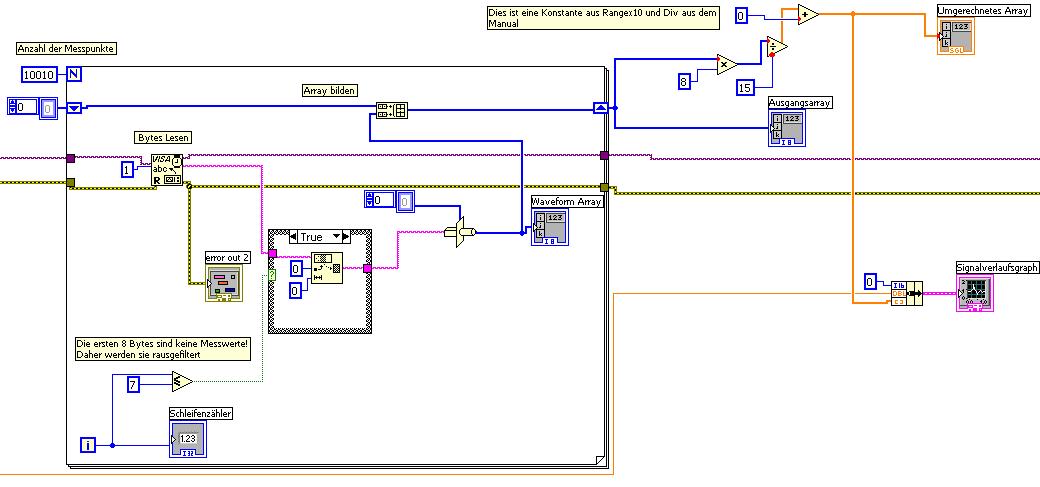Select the 'Umgerechnetes Array' label text
Viewport: 1040px width, 487px height.
click(x=984, y=11)
